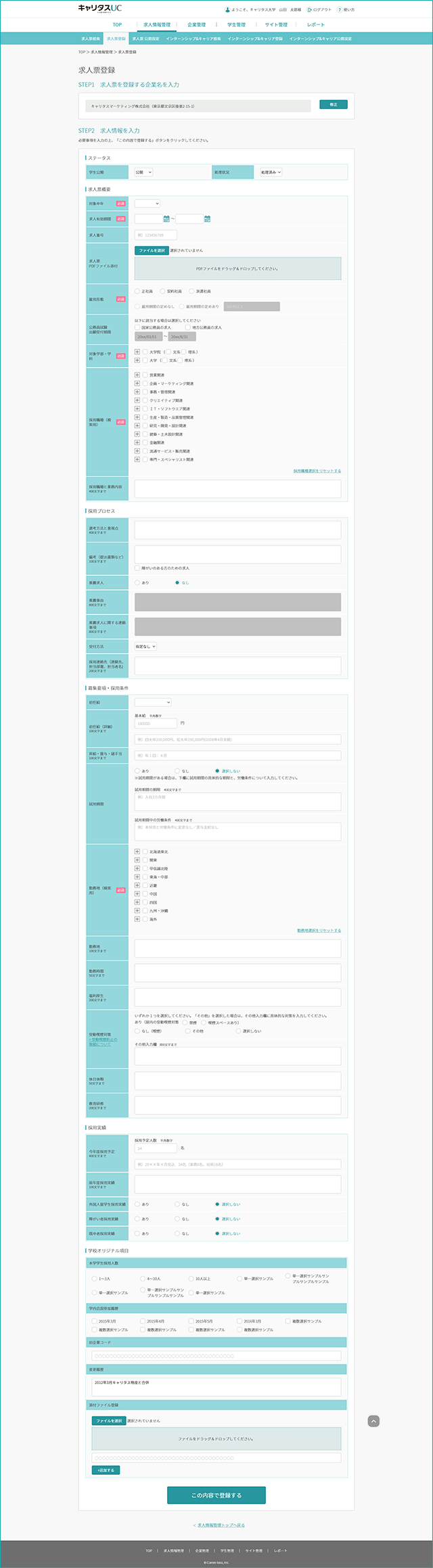The image size is (433, 1568).
Task: Click the 求人番号 input field
Action: click(x=156, y=235)
